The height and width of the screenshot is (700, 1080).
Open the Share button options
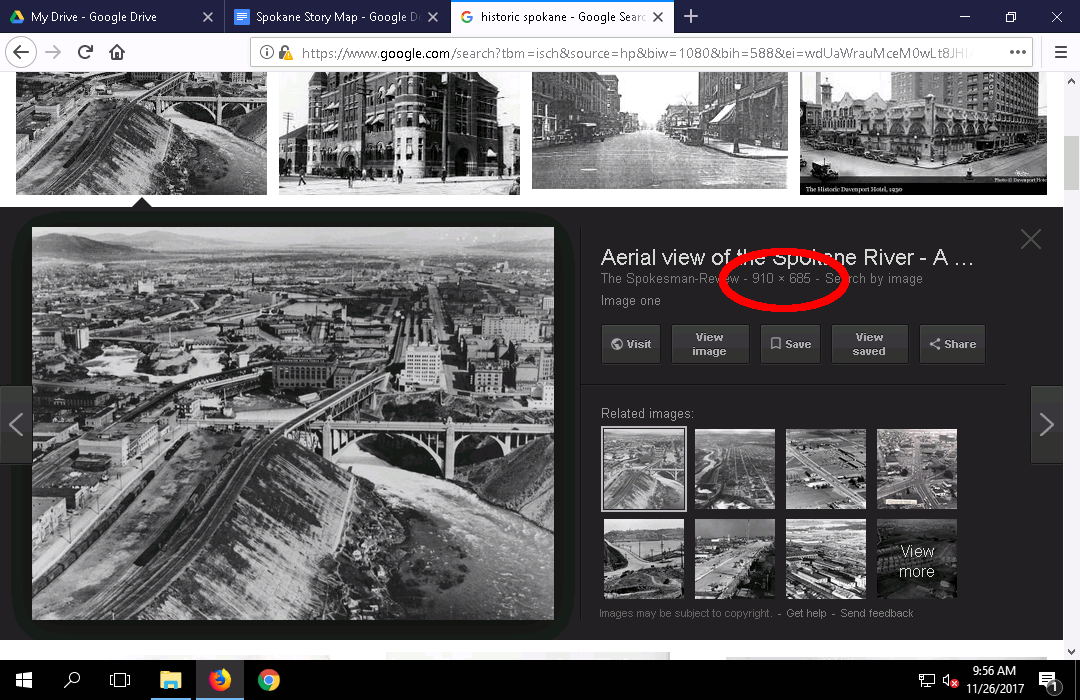(x=952, y=344)
